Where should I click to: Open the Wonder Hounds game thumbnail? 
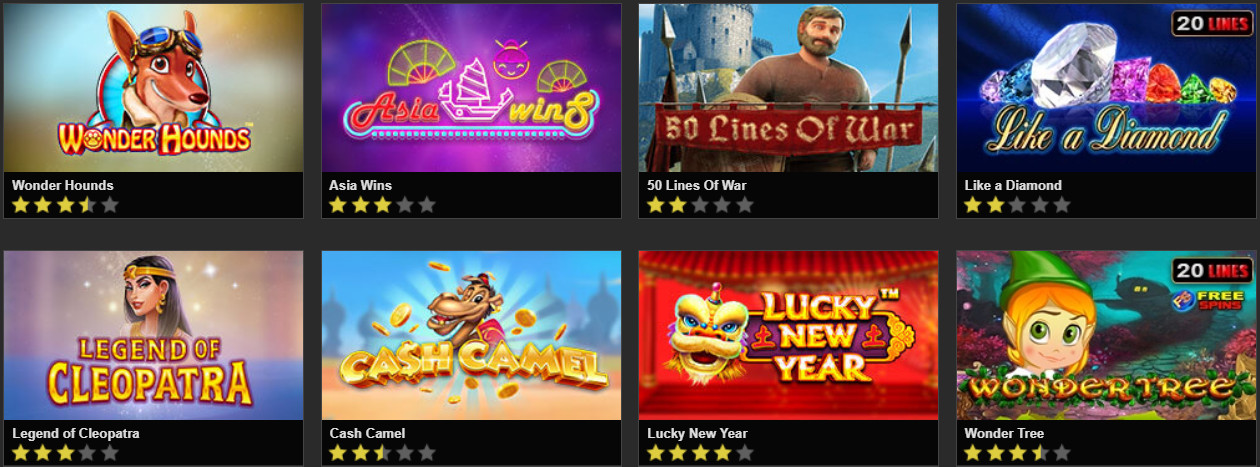(x=153, y=87)
